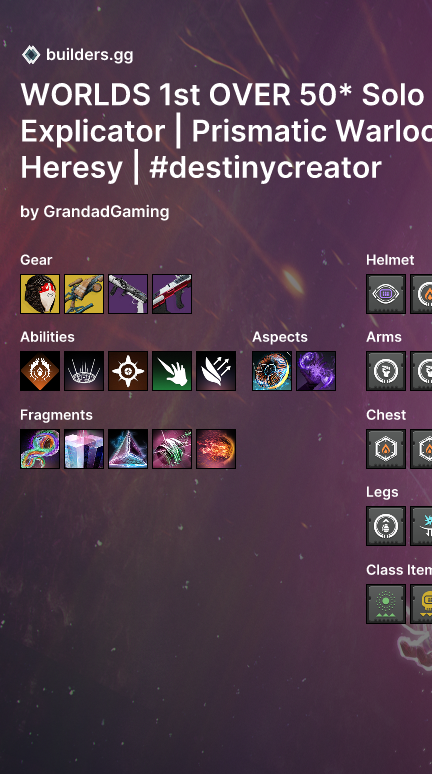432x774 pixels.
Task: Click the triangular prism fragment icon
Action: coord(128,449)
